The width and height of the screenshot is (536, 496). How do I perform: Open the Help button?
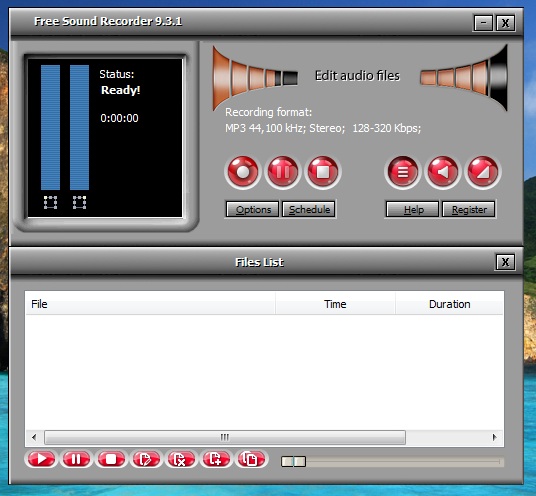[x=413, y=209]
